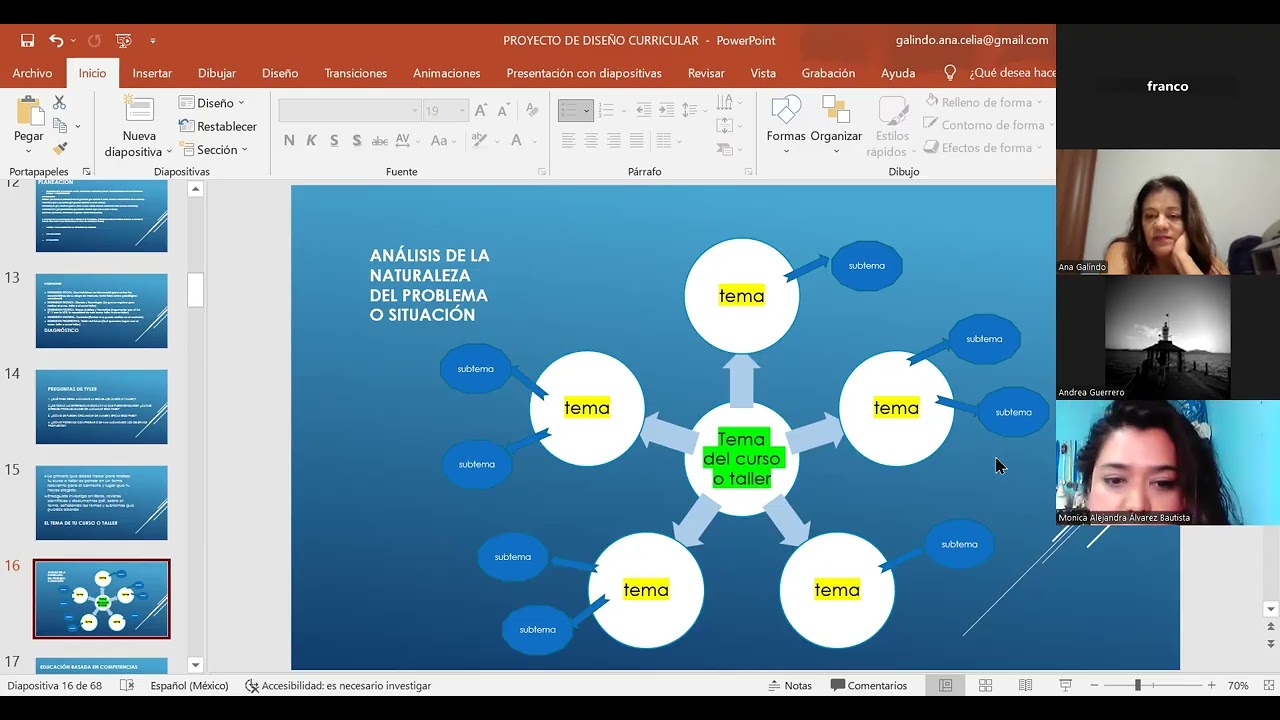Click text highlight color pen

pos(480,141)
